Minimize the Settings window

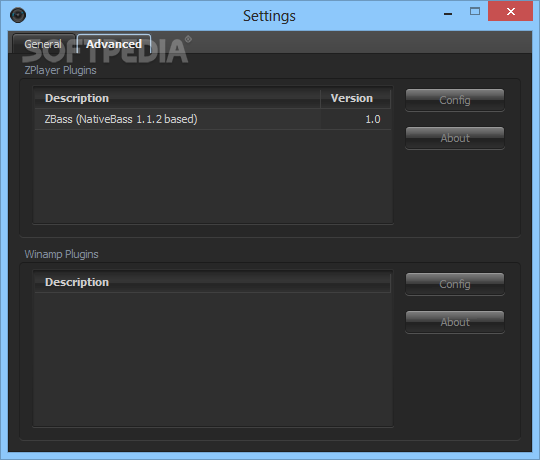click(x=448, y=14)
